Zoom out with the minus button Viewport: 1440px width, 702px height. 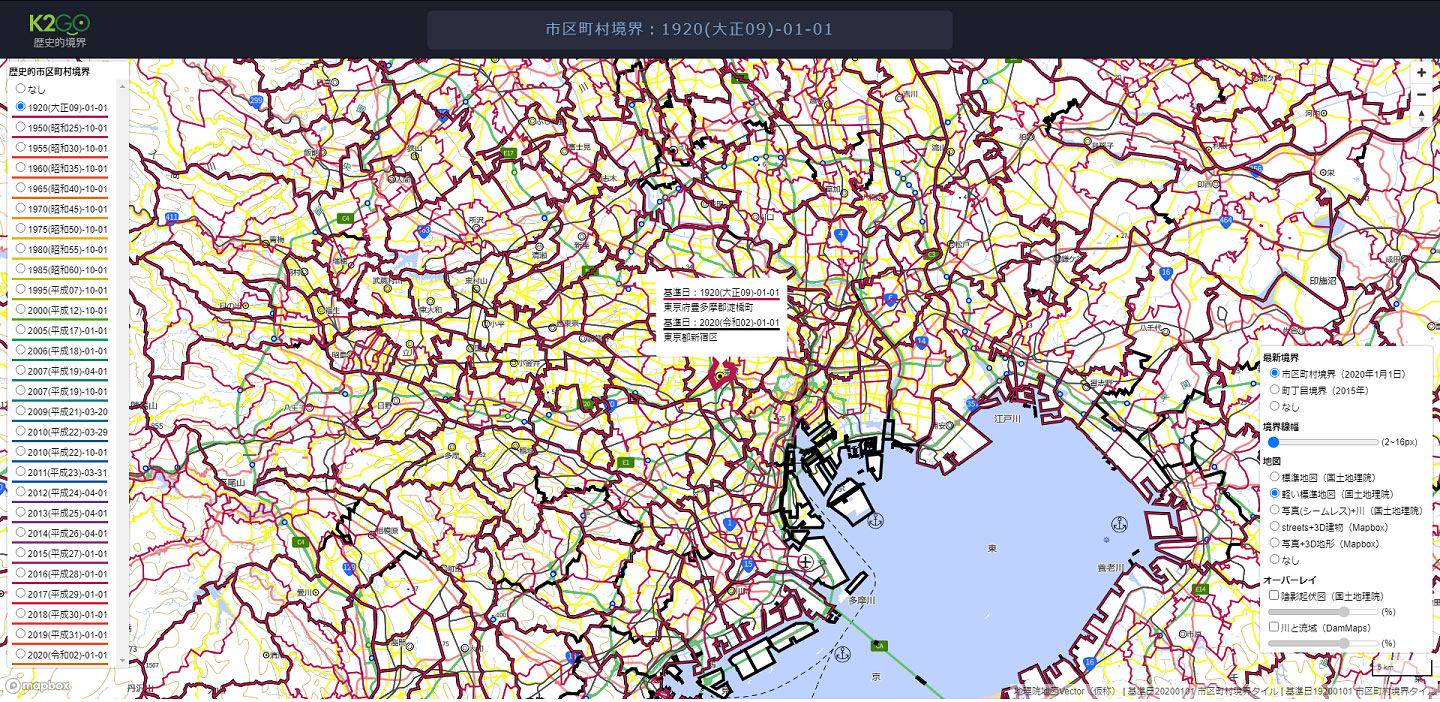coord(1422,95)
